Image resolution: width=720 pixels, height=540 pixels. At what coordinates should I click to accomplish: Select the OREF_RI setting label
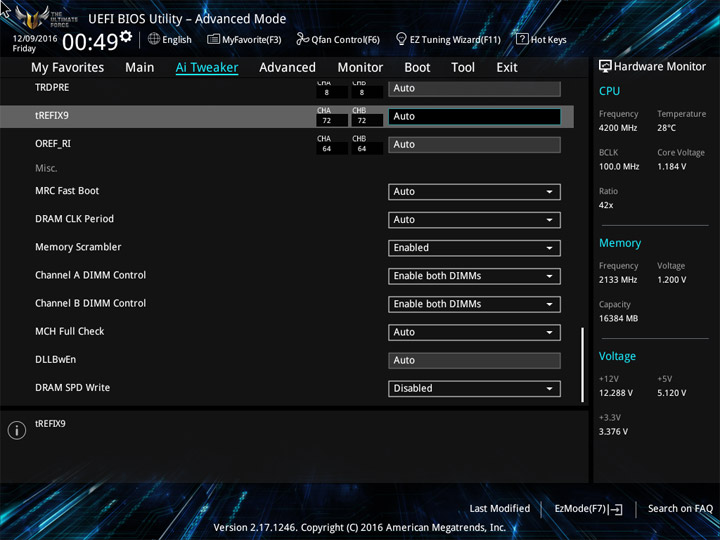tap(53, 144)
